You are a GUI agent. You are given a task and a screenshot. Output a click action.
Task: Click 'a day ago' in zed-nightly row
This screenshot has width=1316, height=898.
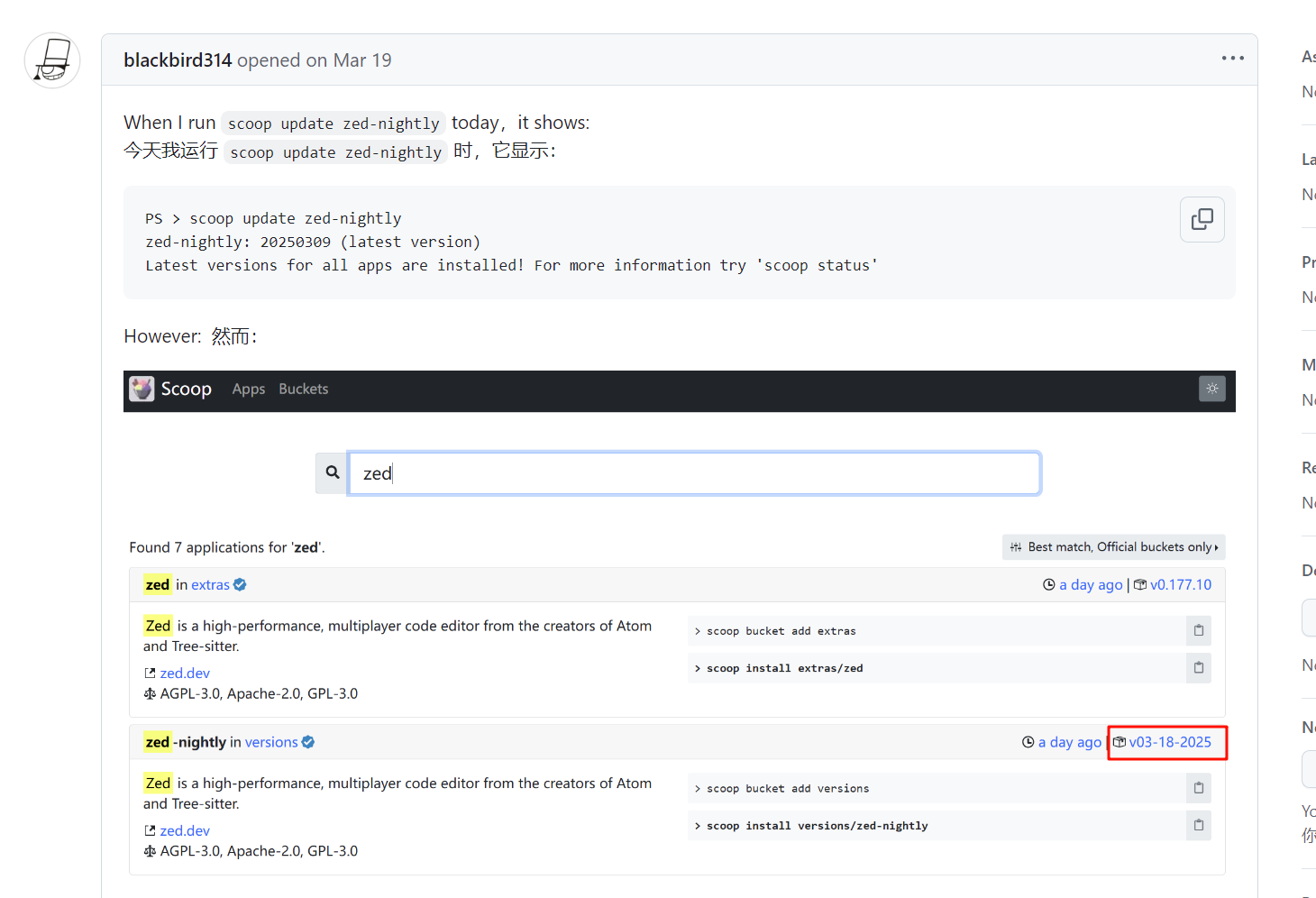(x=1070, y=742)
